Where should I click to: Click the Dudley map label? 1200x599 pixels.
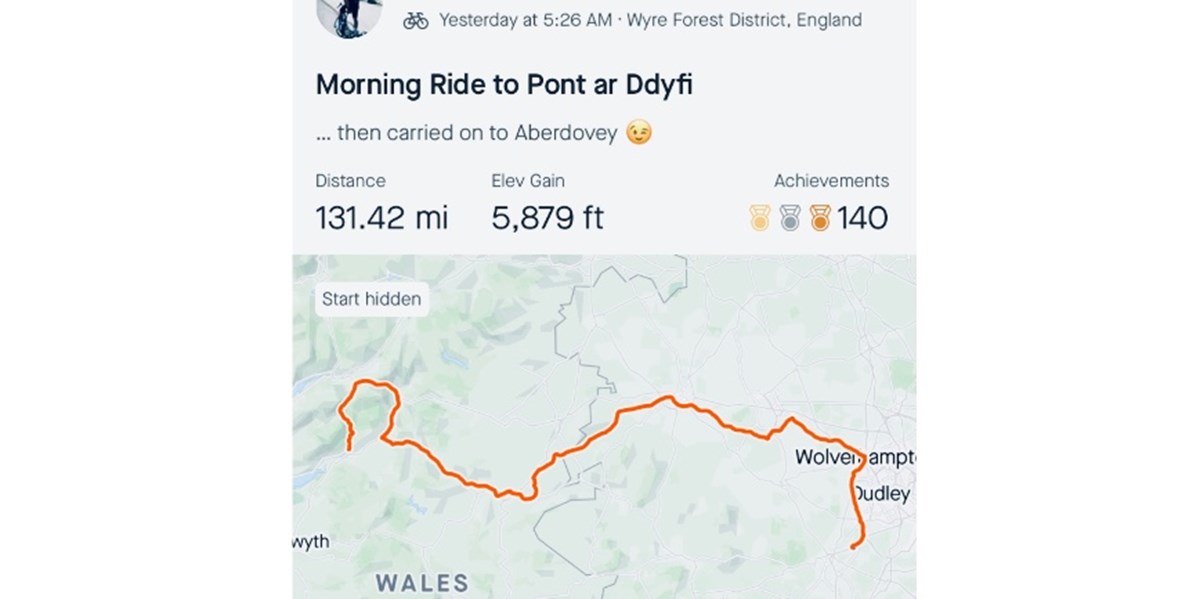(x=882, y=493)
